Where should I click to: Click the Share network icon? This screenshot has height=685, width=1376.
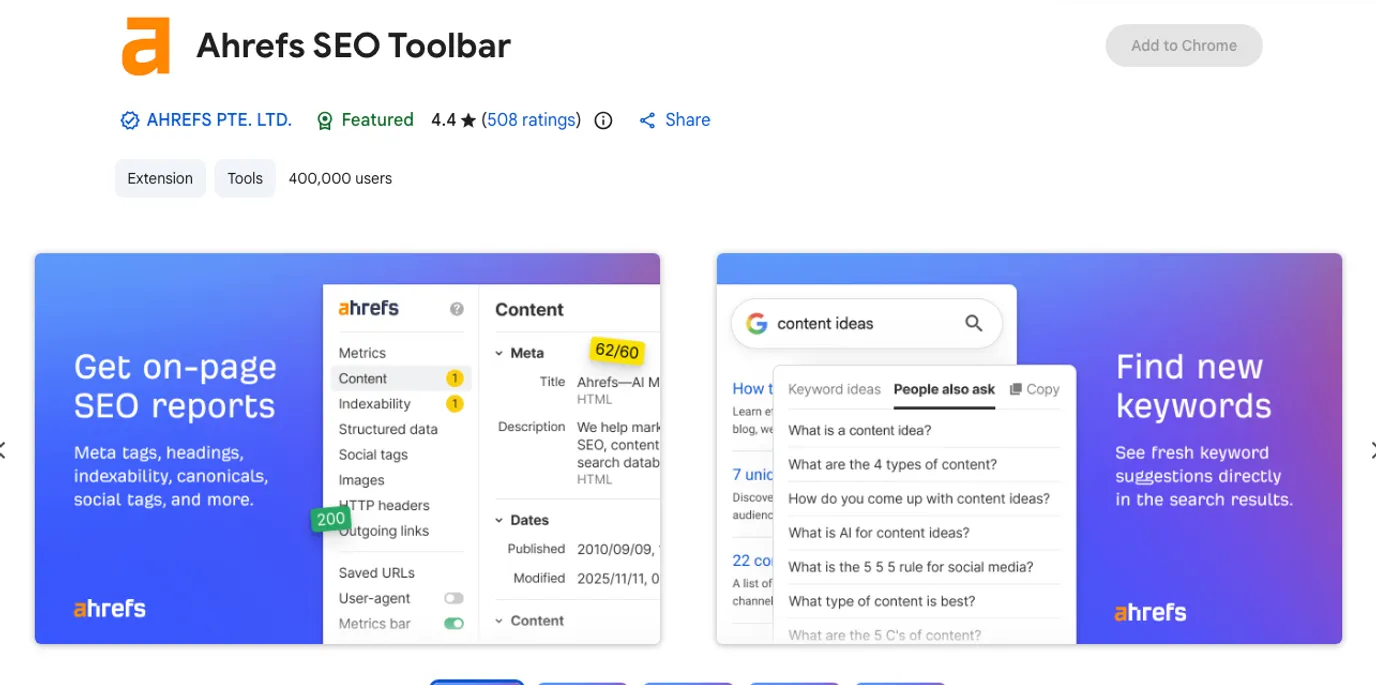(647, 121)
